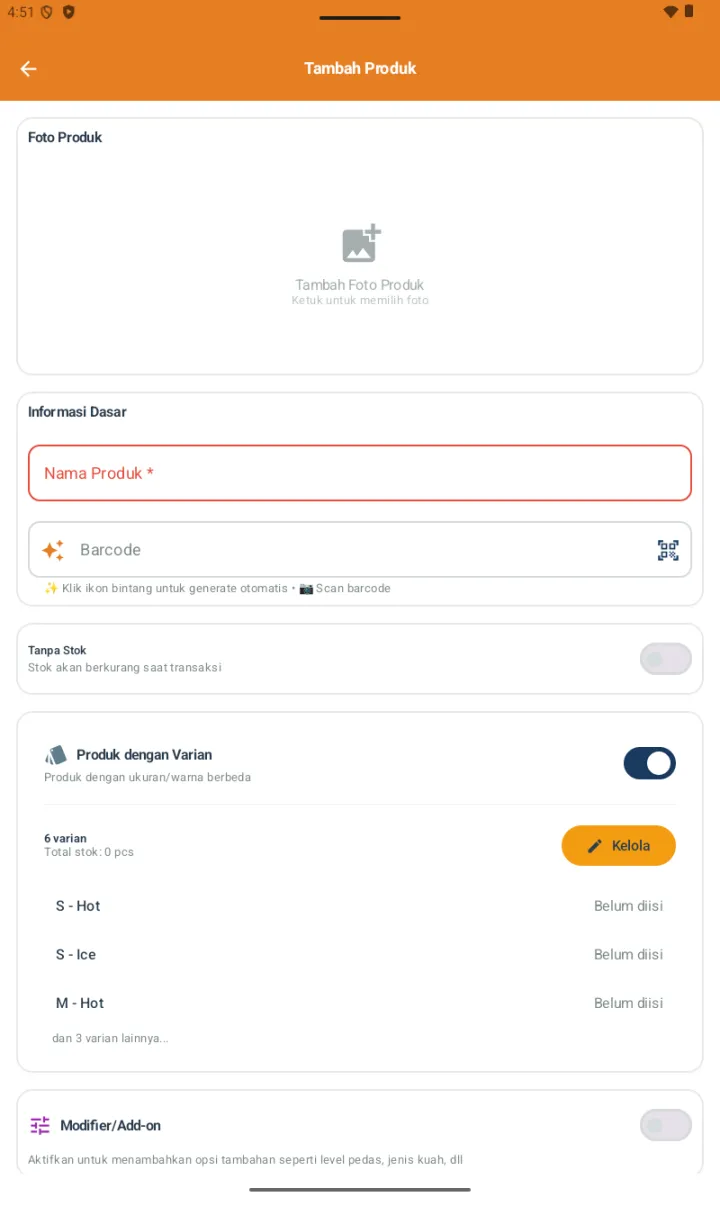Screen dimensions: 720x1206
Task: Tap the pencil icon on Kelola
Action: coord(595,846)
